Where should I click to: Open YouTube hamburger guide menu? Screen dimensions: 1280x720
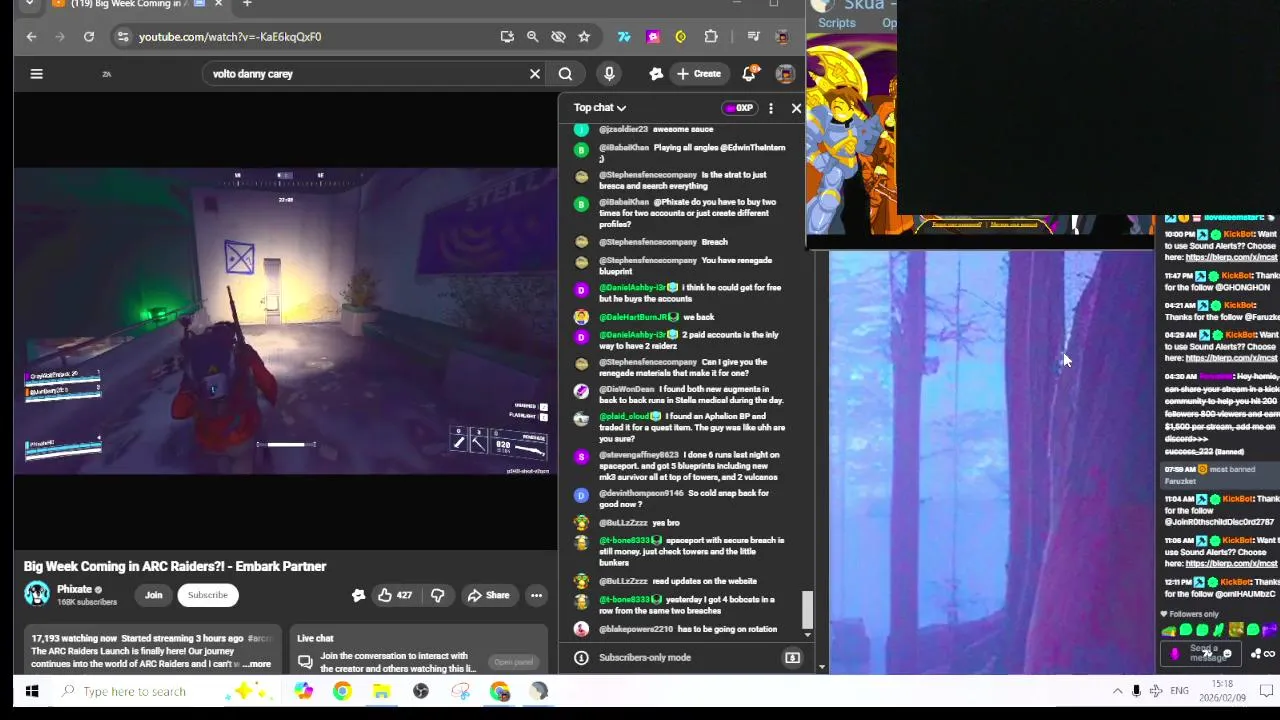click(36, 73)
